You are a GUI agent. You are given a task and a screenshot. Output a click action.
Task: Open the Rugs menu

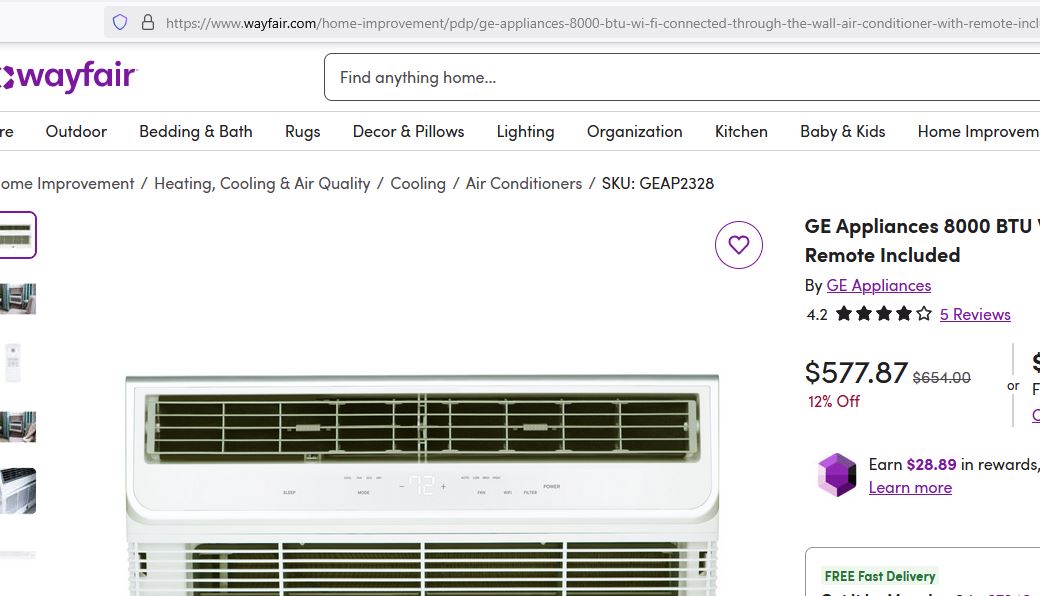click(x=302, y=131)
